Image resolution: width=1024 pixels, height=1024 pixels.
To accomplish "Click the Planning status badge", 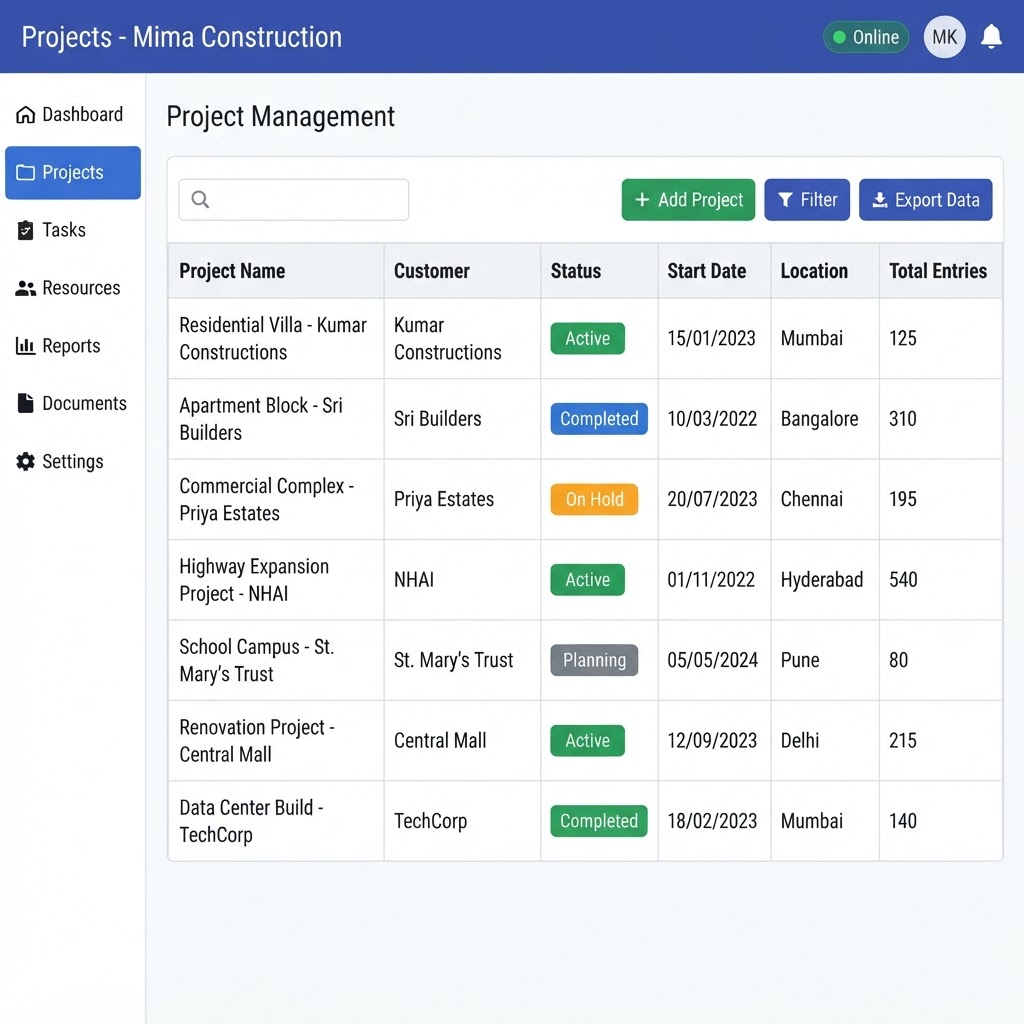I will [594, 660].
